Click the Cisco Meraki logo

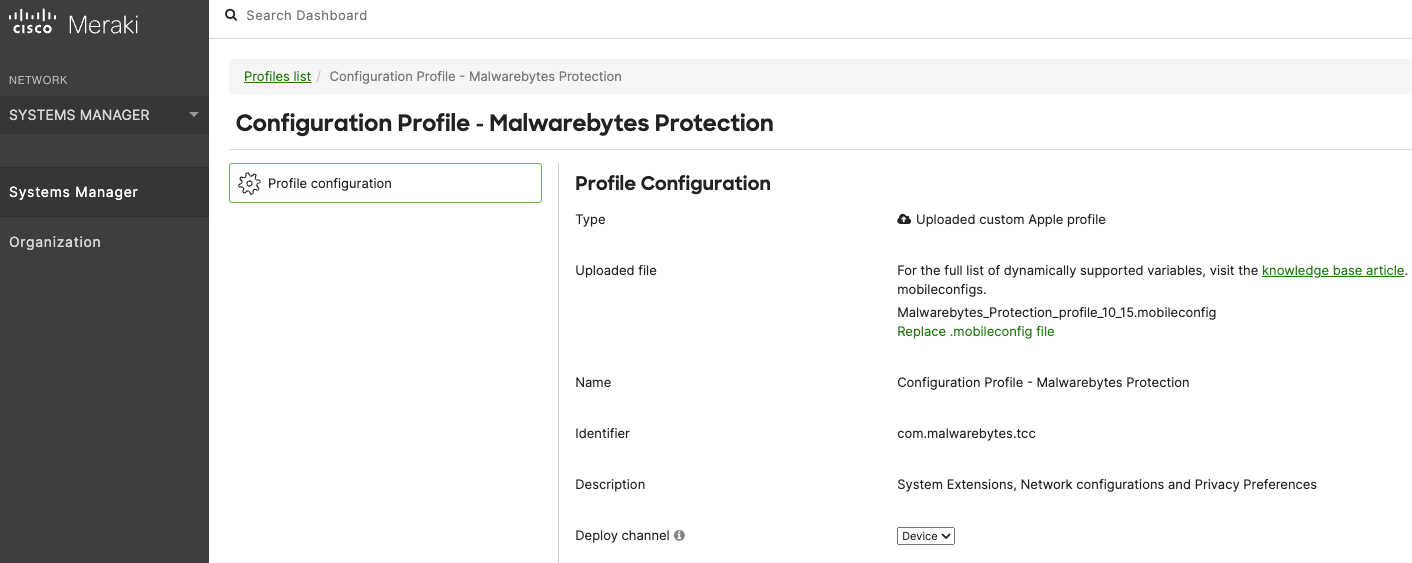pos(73,24)
